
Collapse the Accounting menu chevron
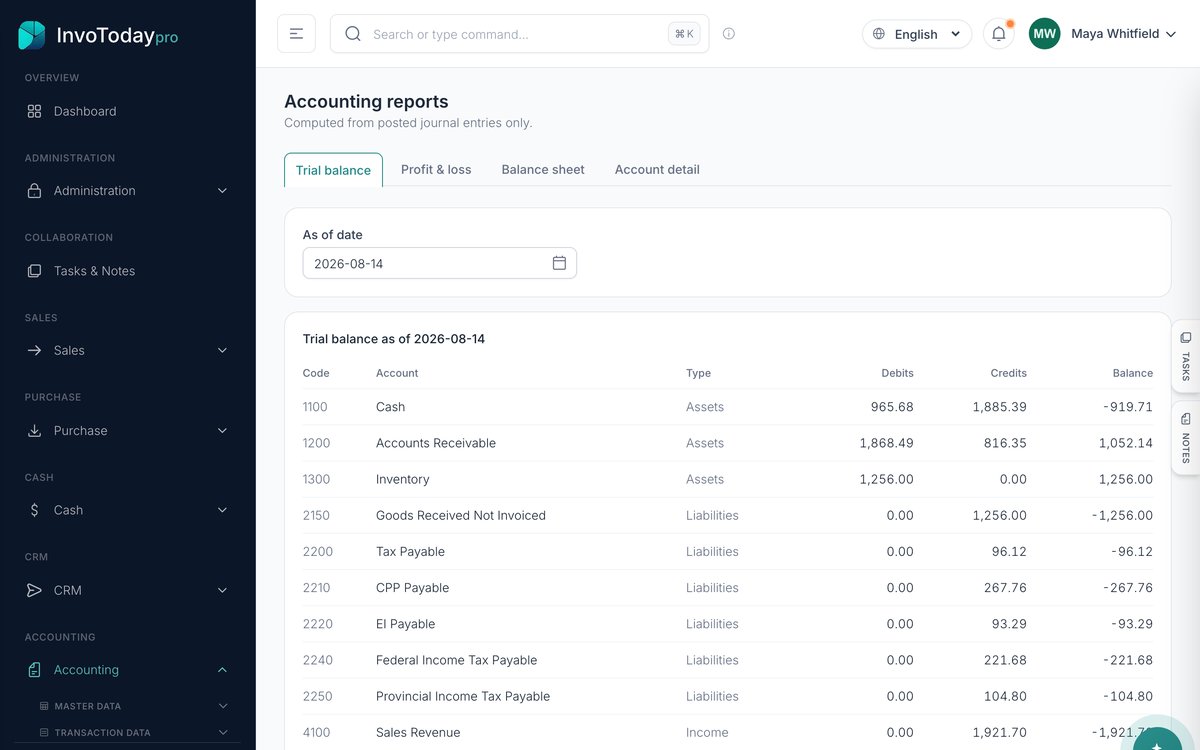(x=222, y=670)
